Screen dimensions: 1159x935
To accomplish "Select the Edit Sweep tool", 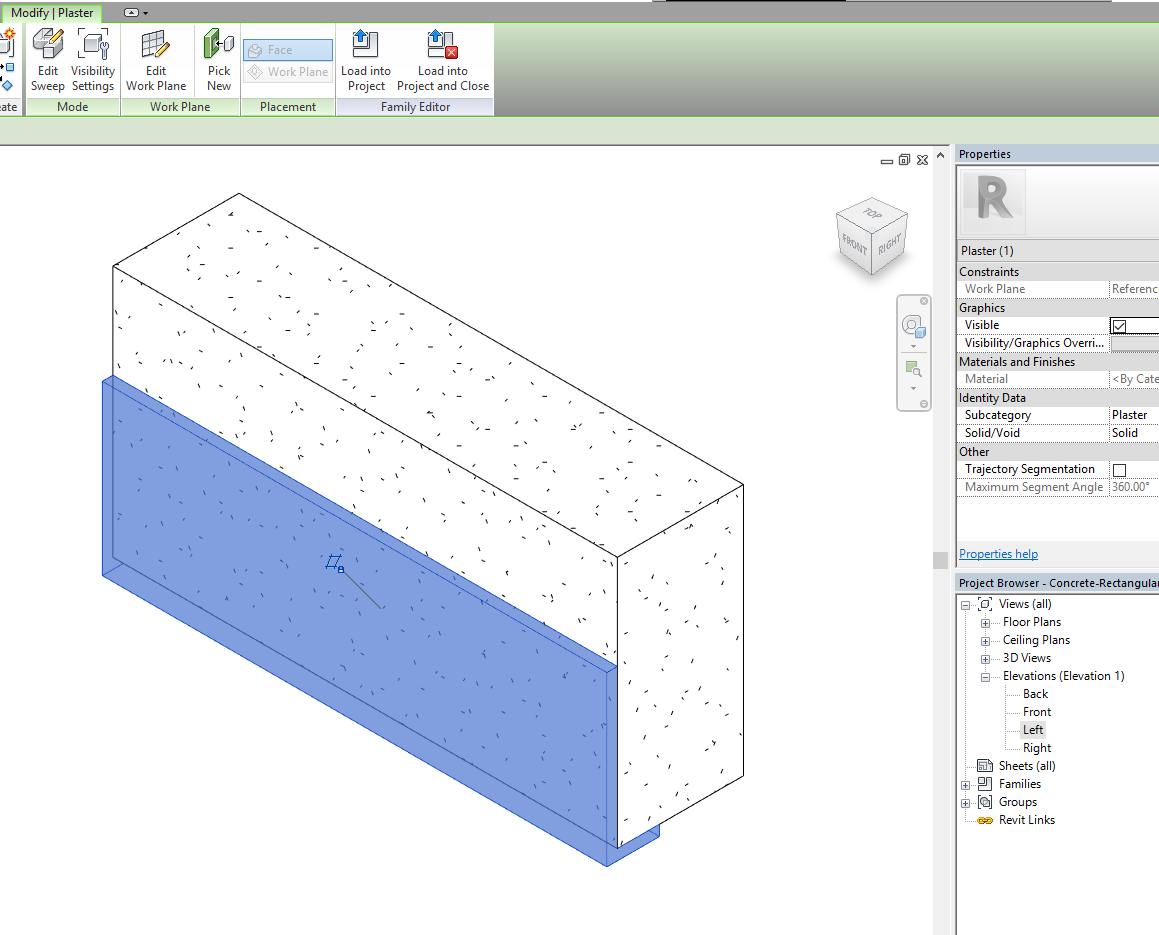I will pos(47,58).
